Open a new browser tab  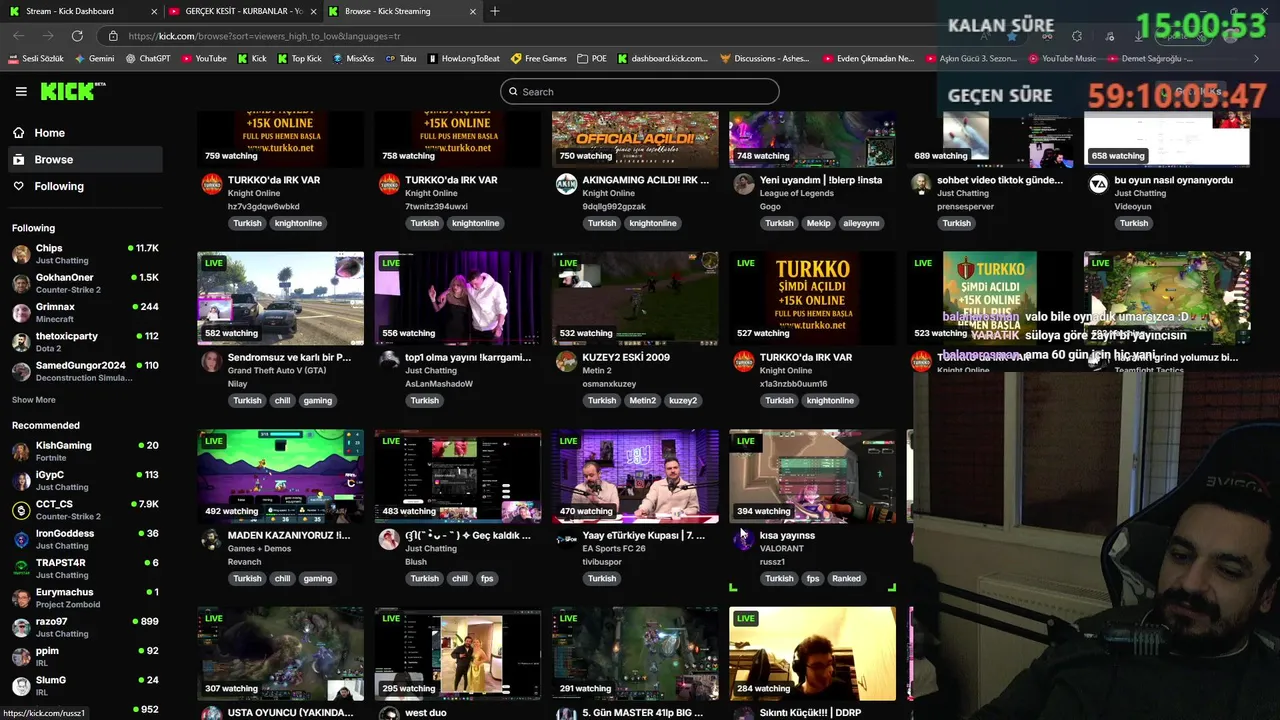pos(495,11)
